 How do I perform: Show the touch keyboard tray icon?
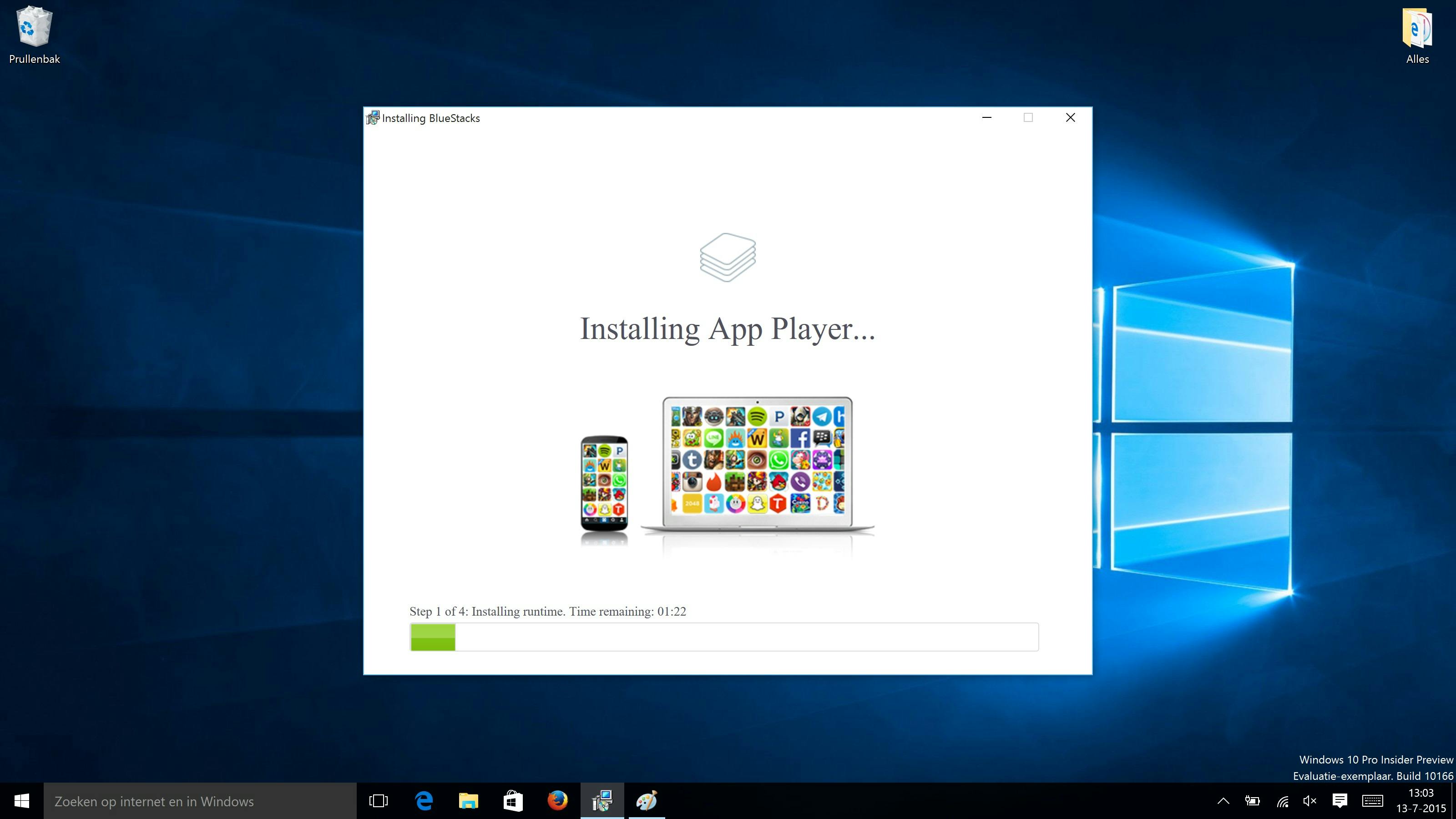[1372, 801]
